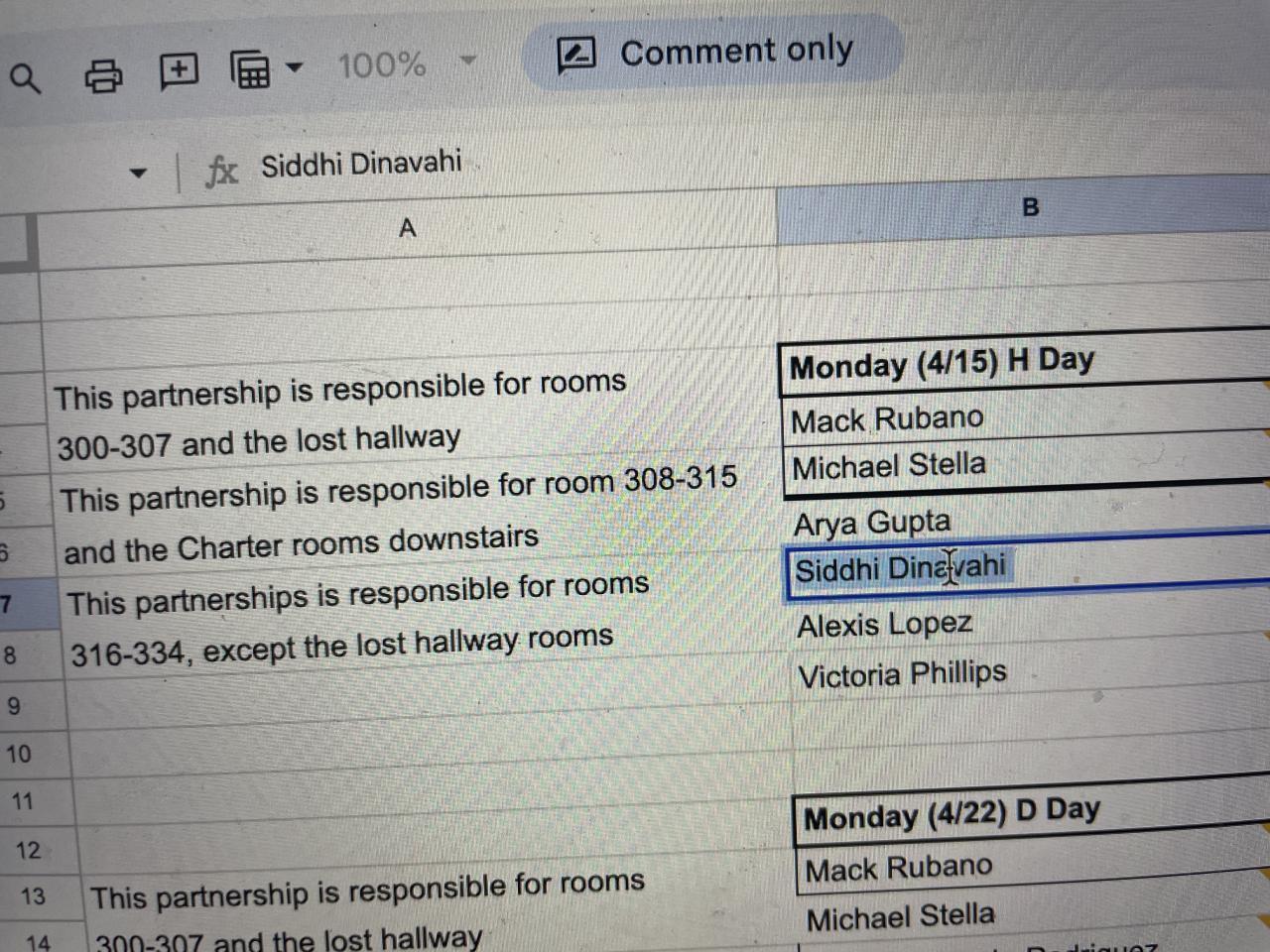Viewport: 1270px width, 952px height.
Task: Click the search magnifier icon
Action: point(26,77)
